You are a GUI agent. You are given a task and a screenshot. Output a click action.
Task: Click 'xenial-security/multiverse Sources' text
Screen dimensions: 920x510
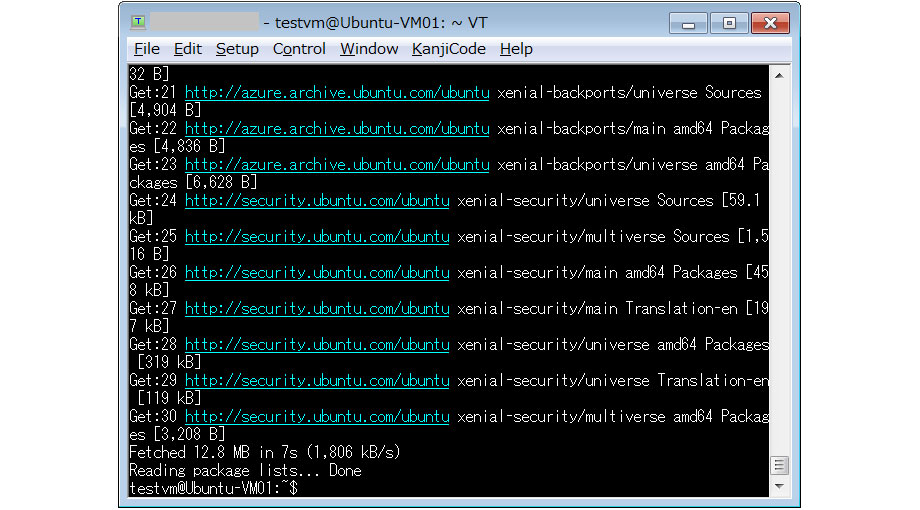(x=593, y=237)
